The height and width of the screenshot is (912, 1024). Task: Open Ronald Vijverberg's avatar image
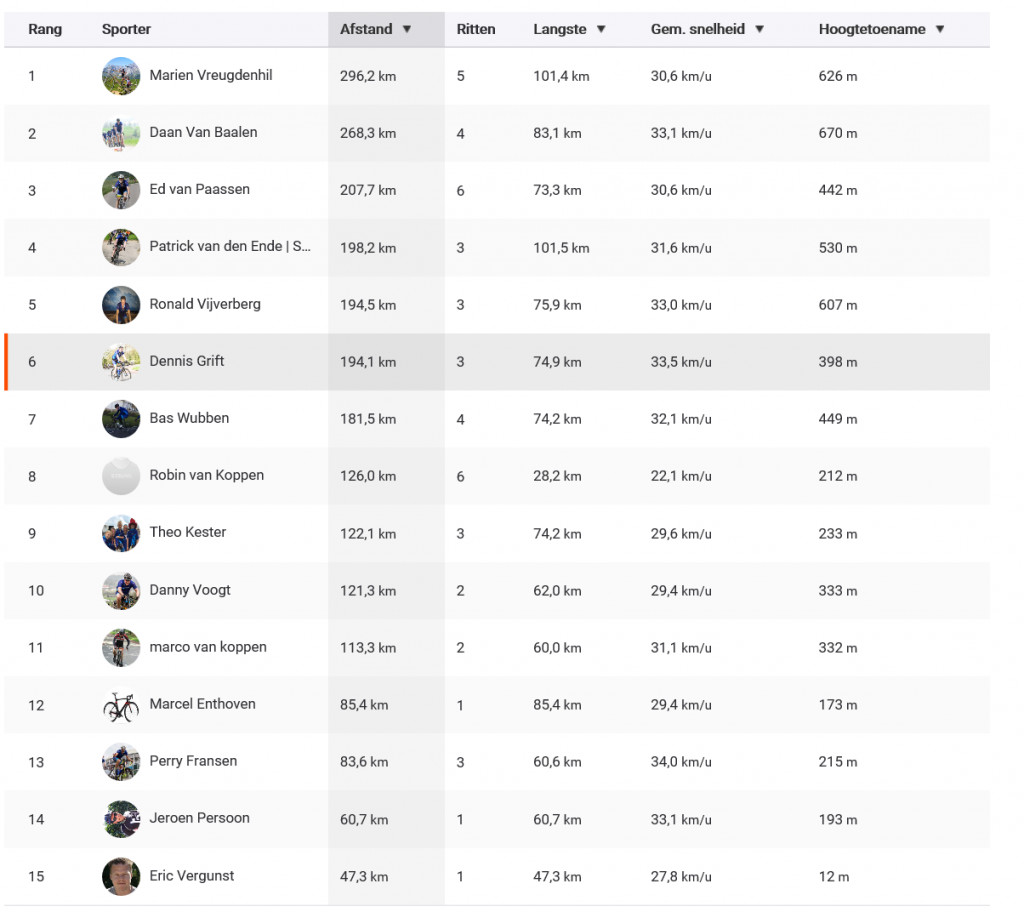[x=121, y=304]
